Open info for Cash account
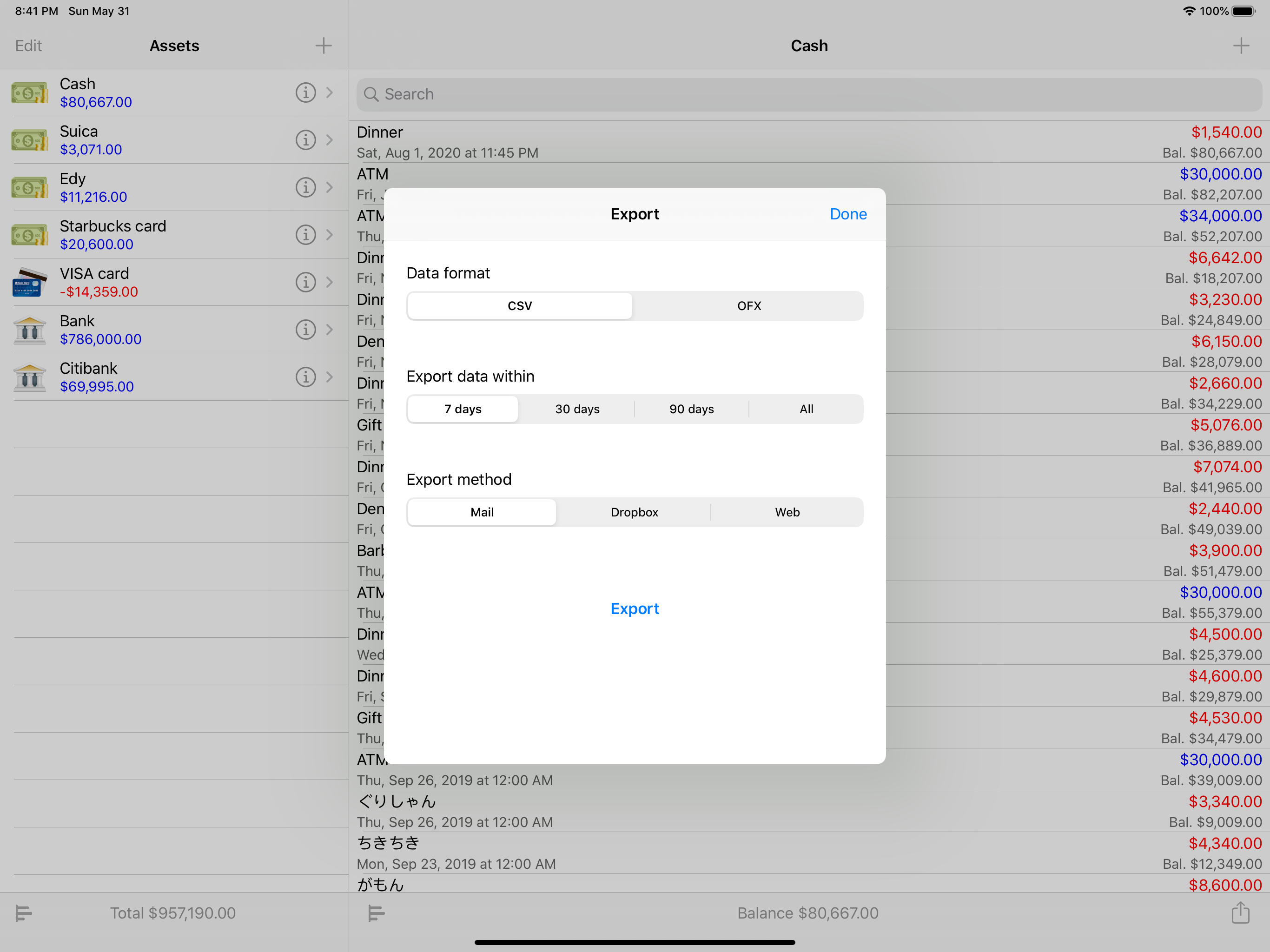Viewport: 1270px width, 952px height. 305,93
